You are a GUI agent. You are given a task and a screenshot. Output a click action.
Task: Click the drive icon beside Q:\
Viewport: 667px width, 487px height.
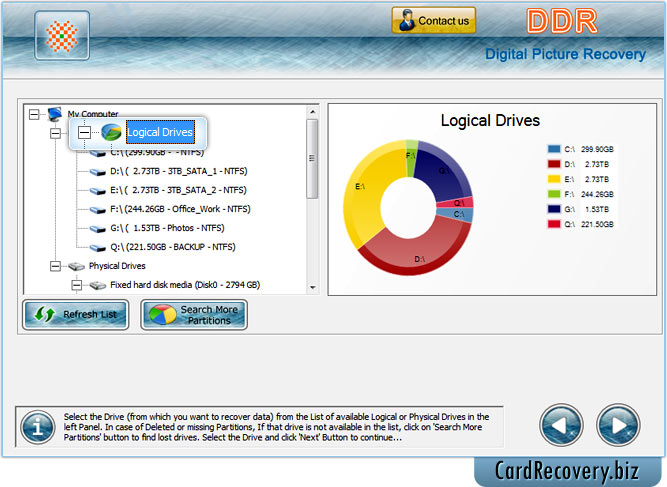[x=97, y=248]
